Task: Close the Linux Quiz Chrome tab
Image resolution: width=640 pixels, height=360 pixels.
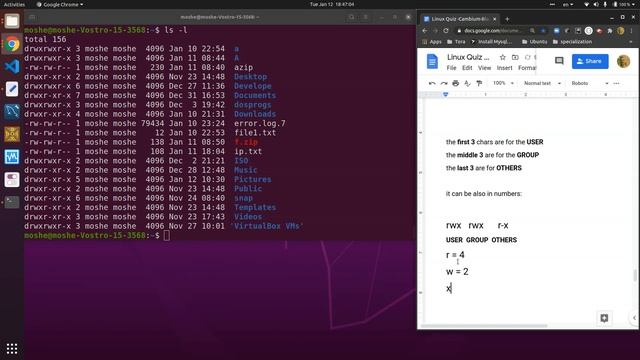Action: click(x=495, y=19)
